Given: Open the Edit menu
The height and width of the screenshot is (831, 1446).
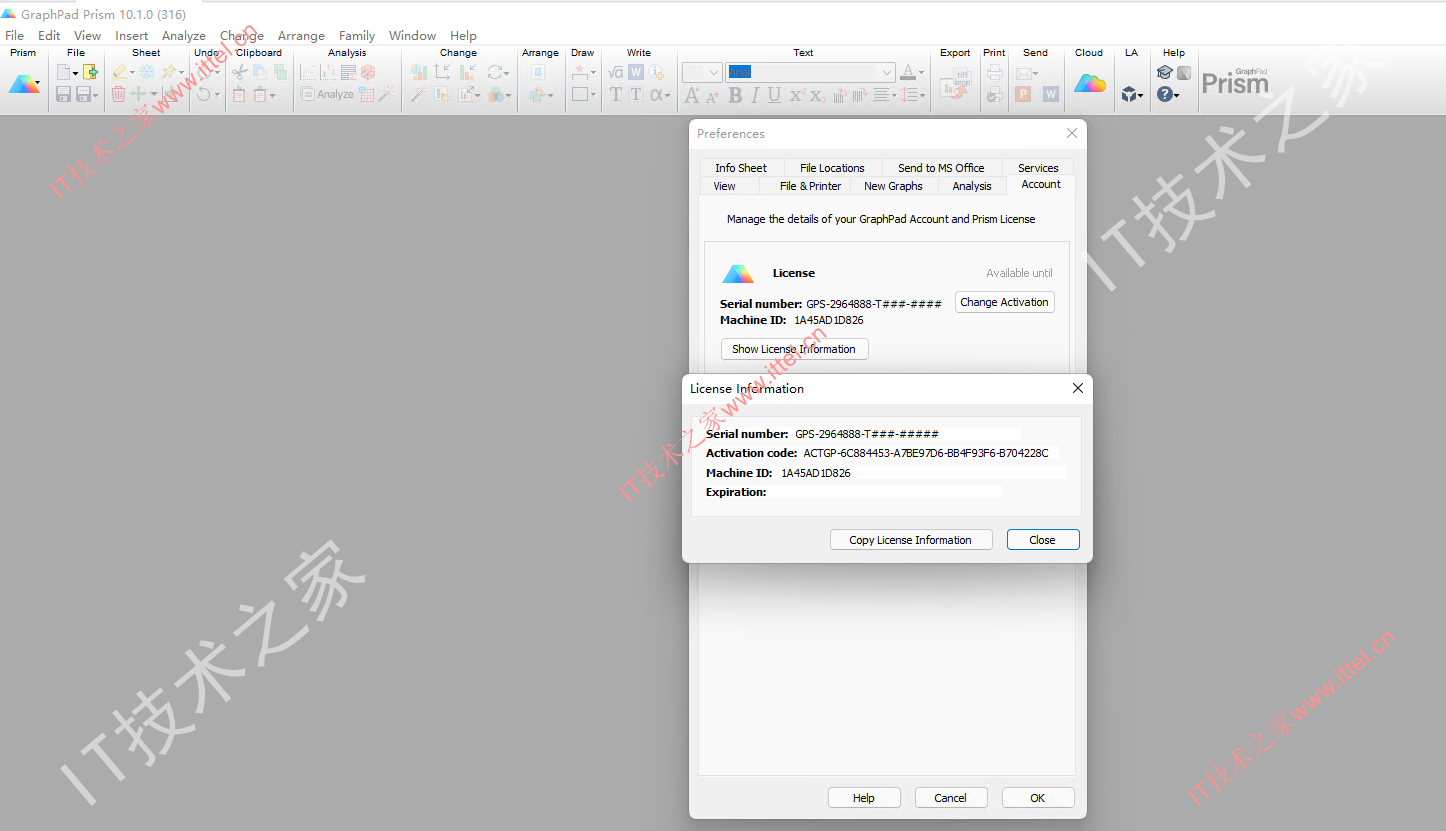Looking at the screenshot, I should [49, 35].
